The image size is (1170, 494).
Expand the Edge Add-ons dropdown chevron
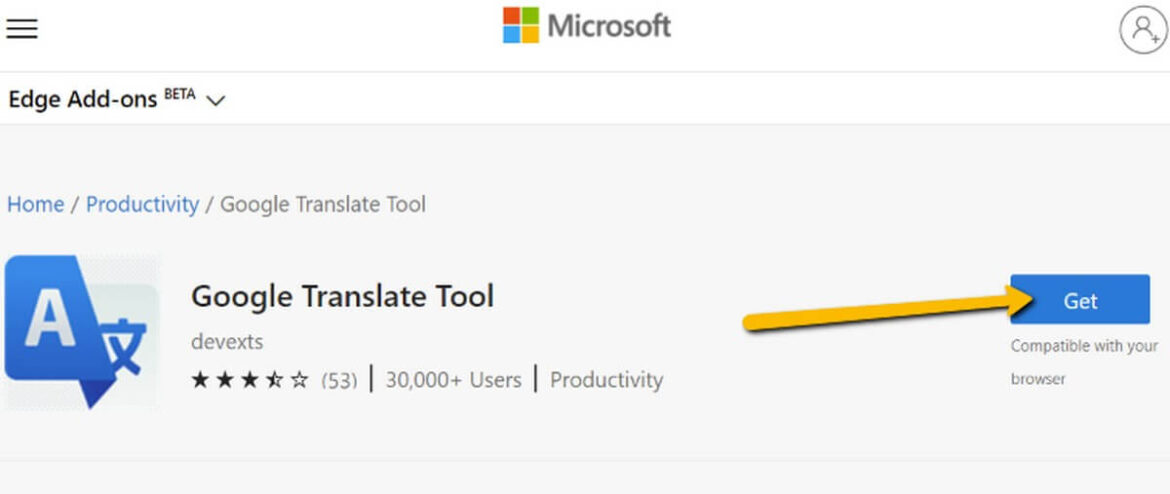point(216,100)
